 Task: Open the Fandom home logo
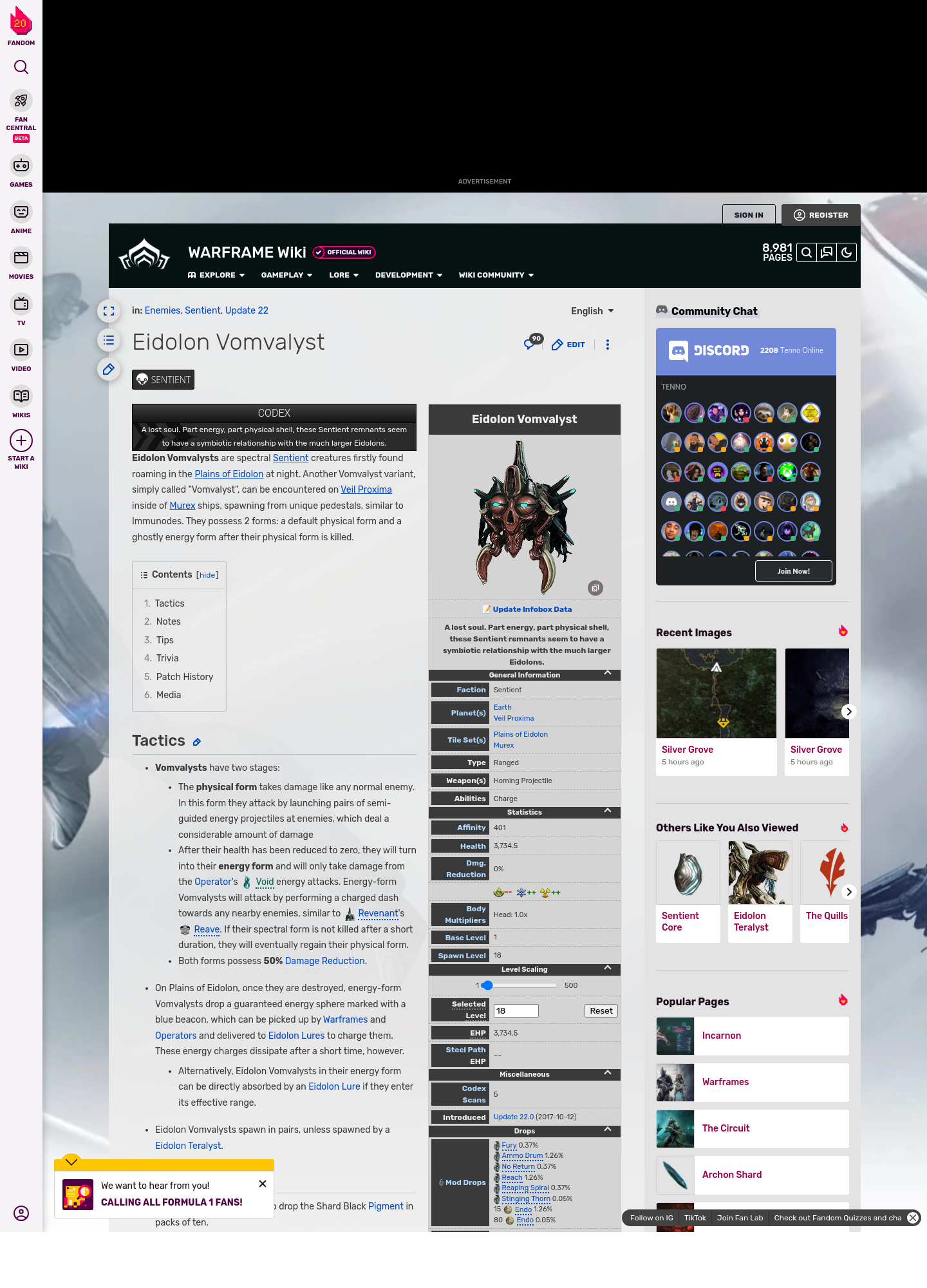pyautogui.click(x=21, y=26)
